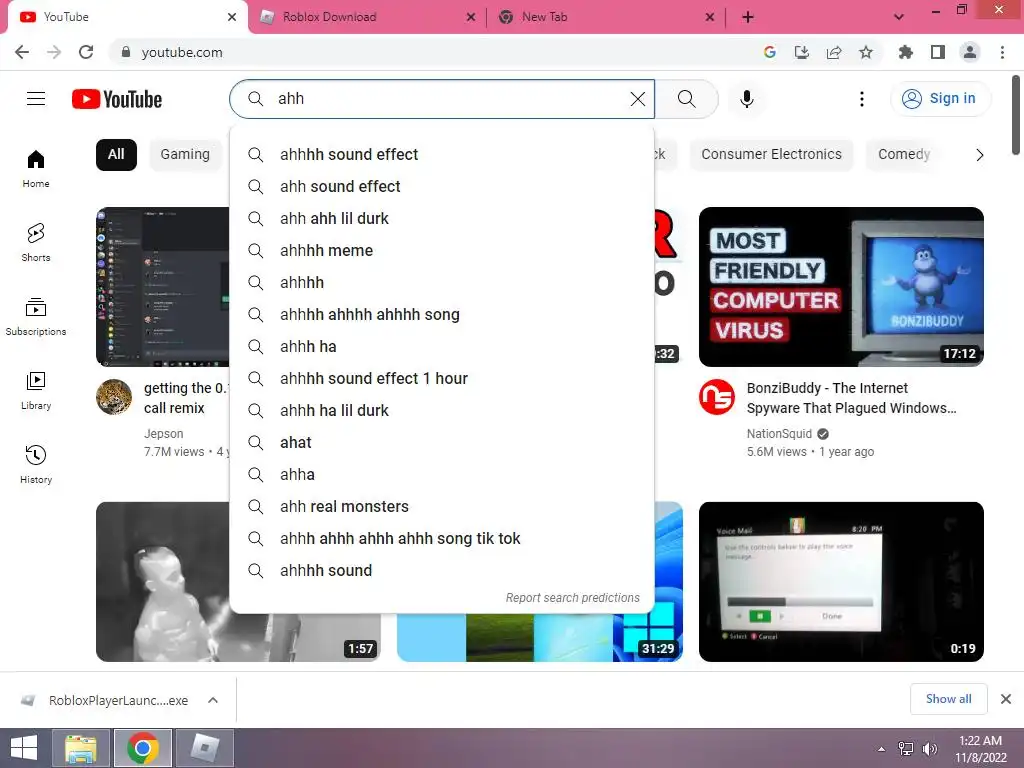Choose suggestion 'ahhhh sound effect 1 hour'
1024x768 pixels.
point(442,379)
